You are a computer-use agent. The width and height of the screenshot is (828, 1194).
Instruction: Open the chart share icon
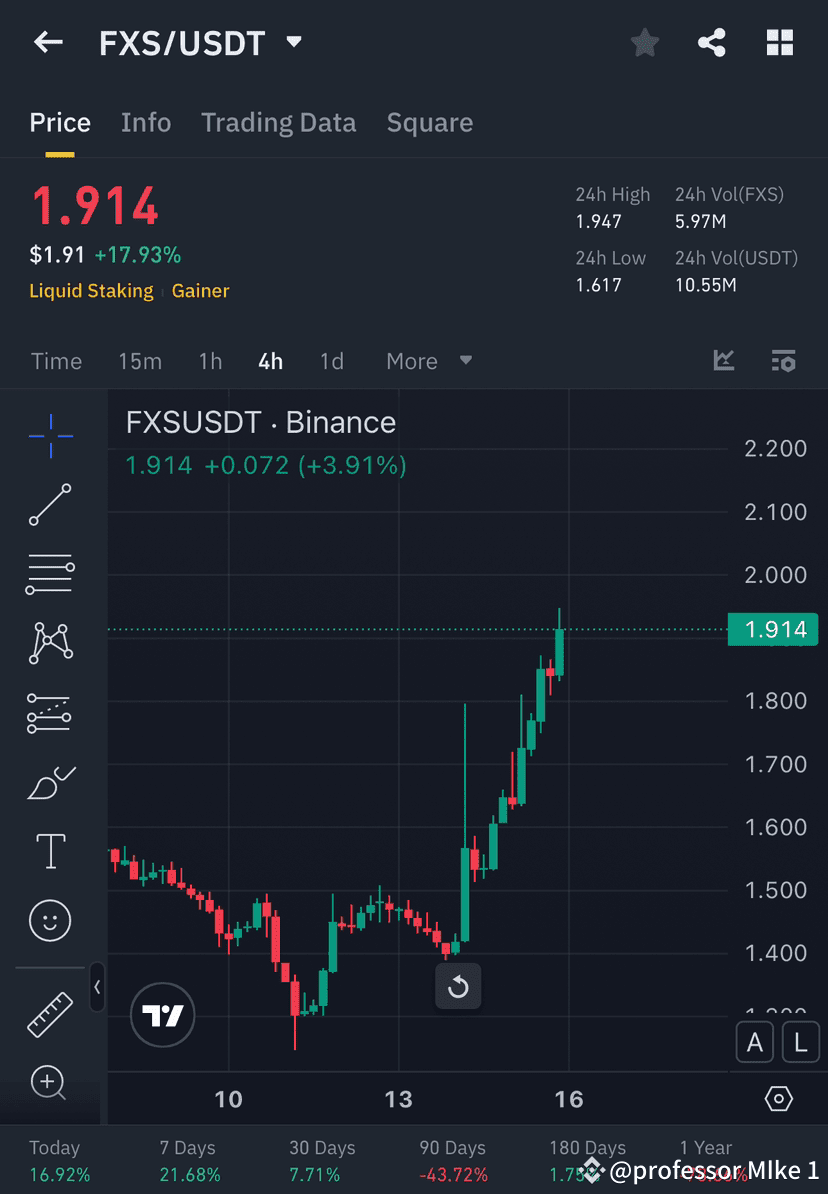coord(712,42)
